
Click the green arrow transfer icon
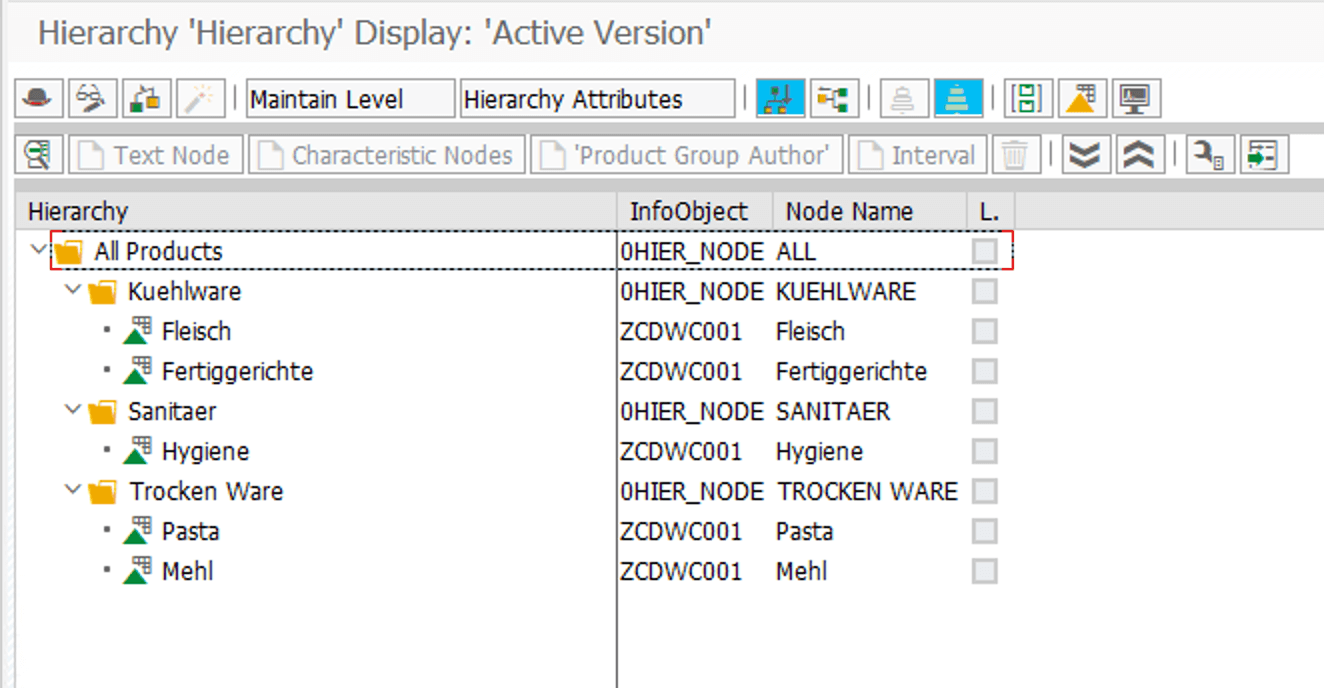pyautogui.click(x=1264, y=155)
